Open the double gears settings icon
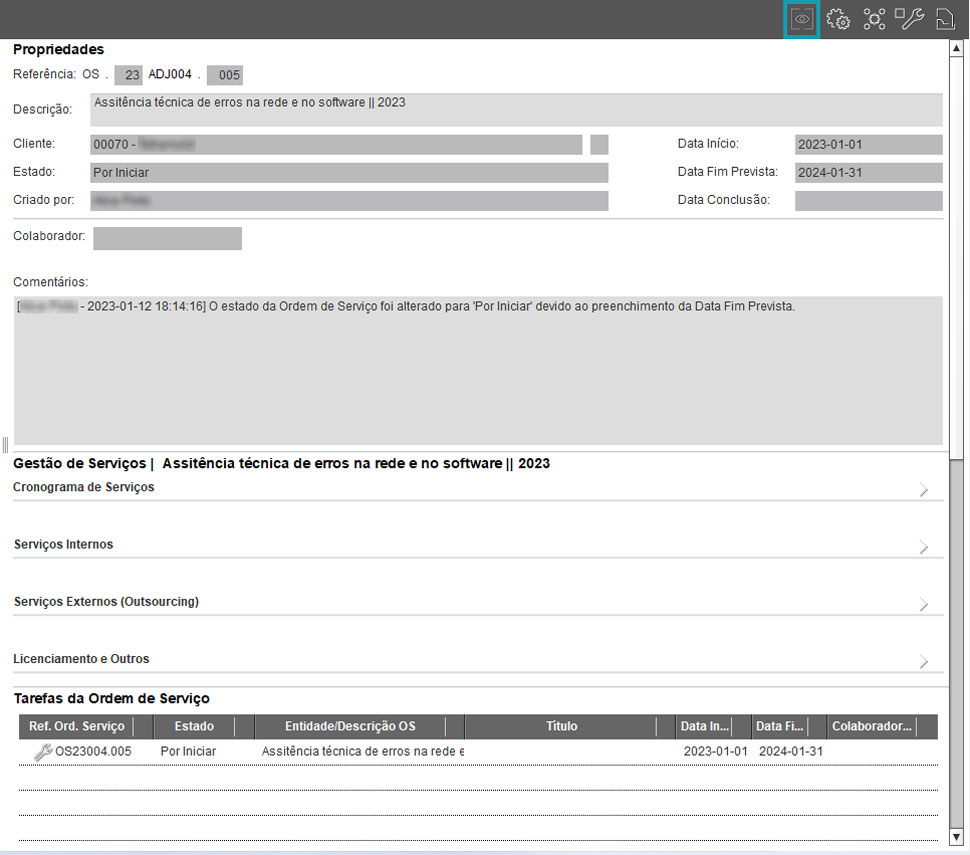The height and width of the screenshot is (855, 970). point(838,19)
